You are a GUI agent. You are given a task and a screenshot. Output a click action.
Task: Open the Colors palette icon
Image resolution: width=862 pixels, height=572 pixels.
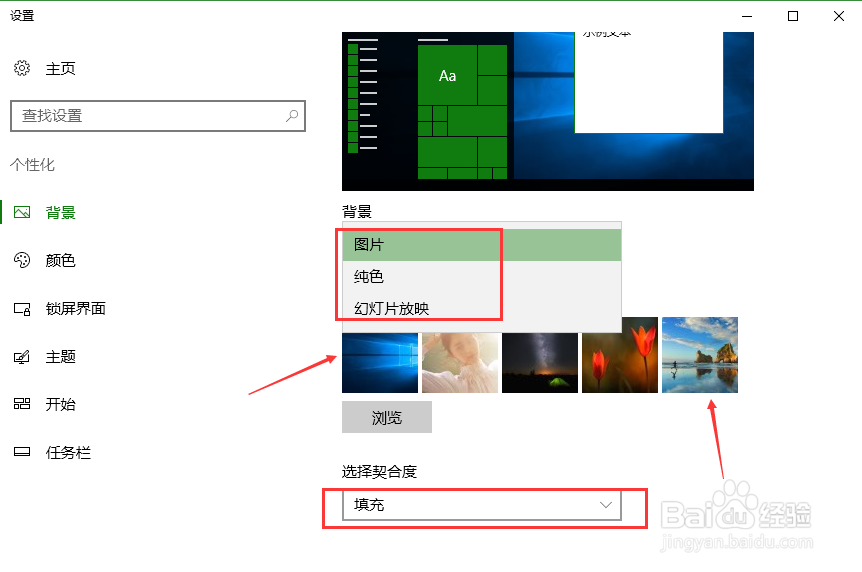tap(22, 260)
